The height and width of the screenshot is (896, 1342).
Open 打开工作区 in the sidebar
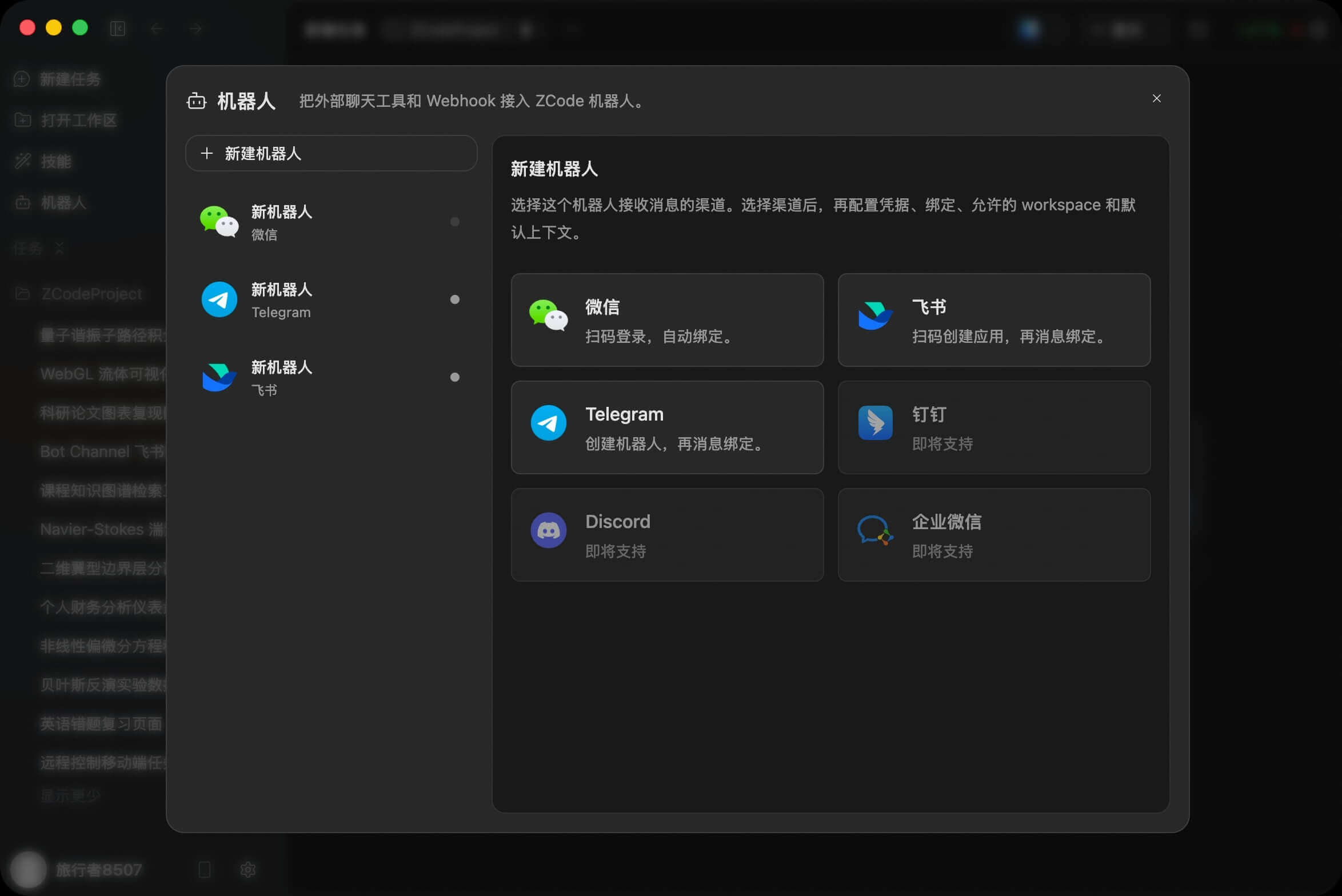(65, 120)
